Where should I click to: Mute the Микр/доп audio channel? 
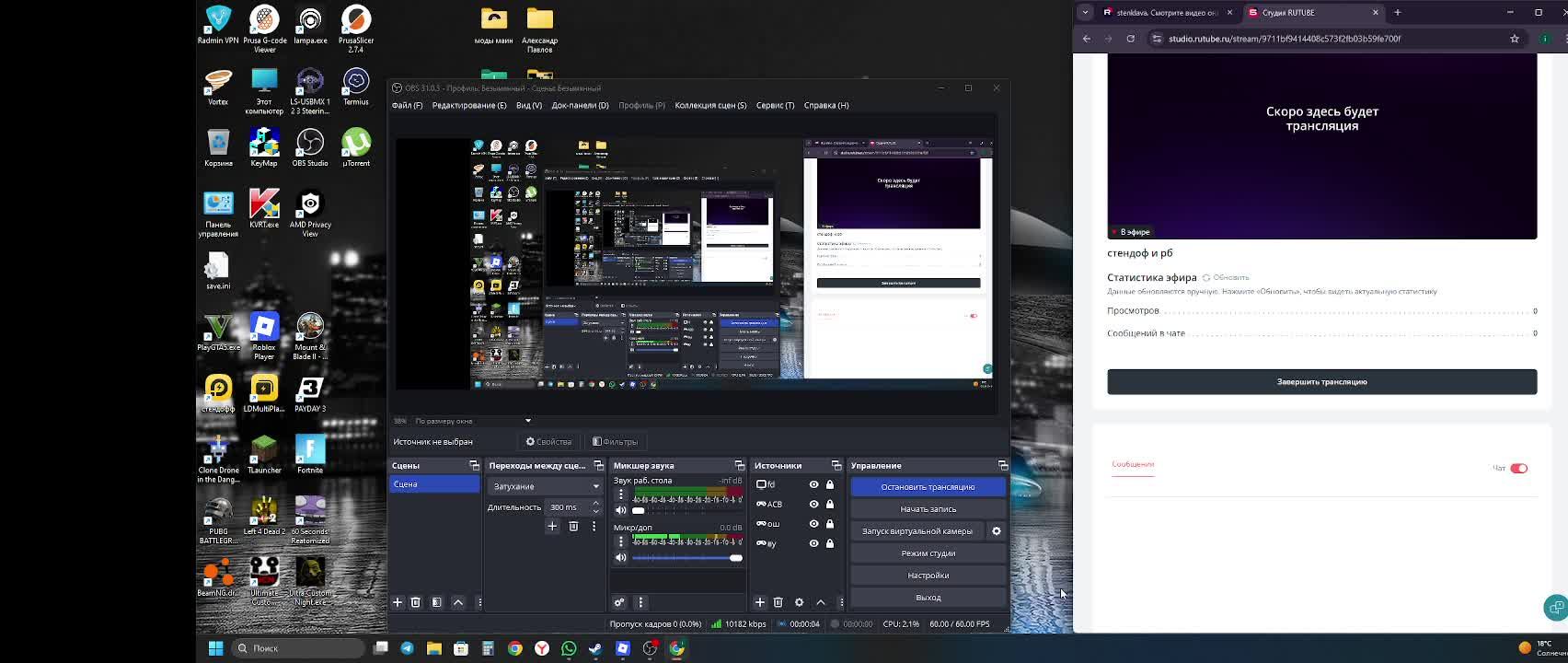pos(621,558)
